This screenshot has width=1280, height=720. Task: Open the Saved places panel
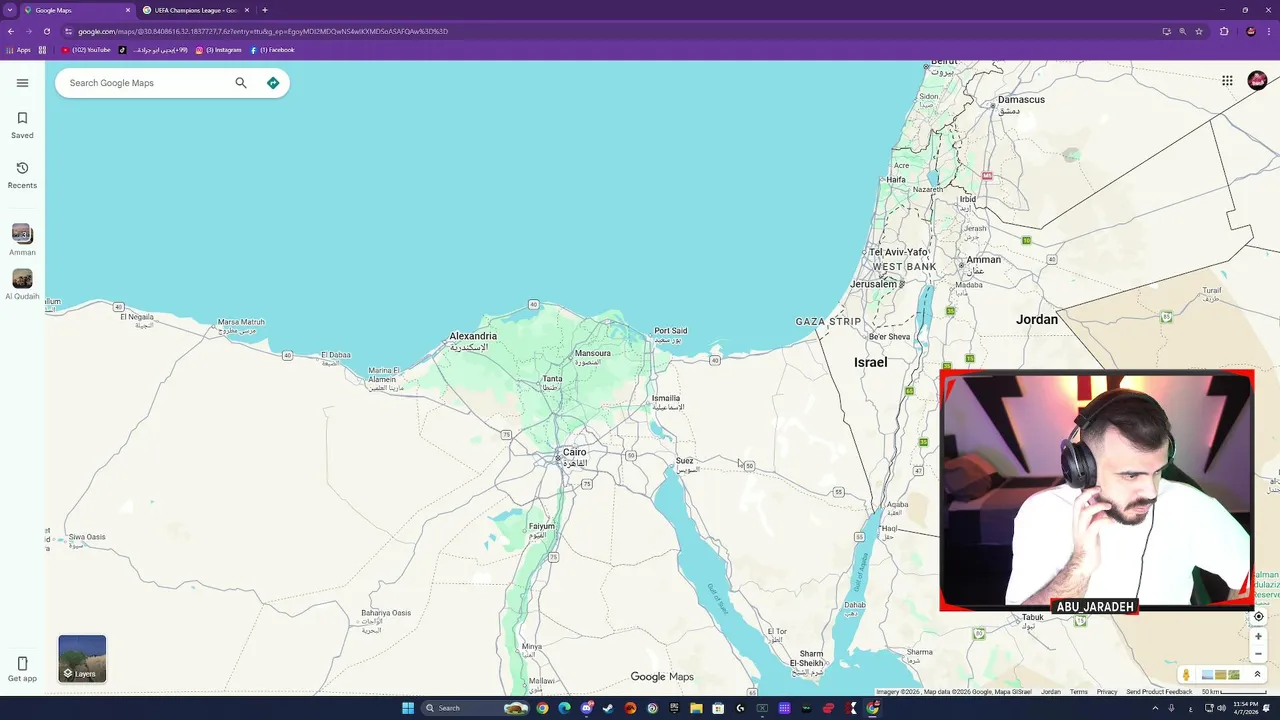(x=22, y=125)
